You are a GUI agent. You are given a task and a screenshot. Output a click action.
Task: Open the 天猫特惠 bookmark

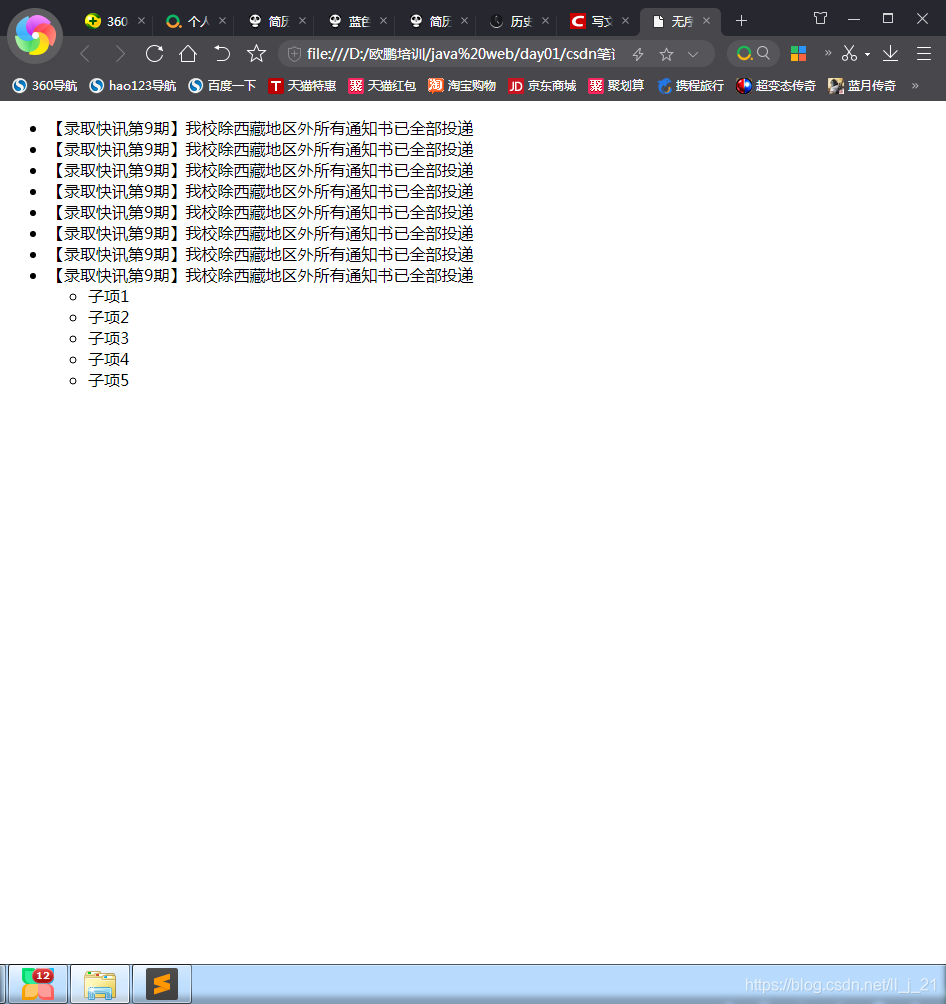[x=302, y=85]
